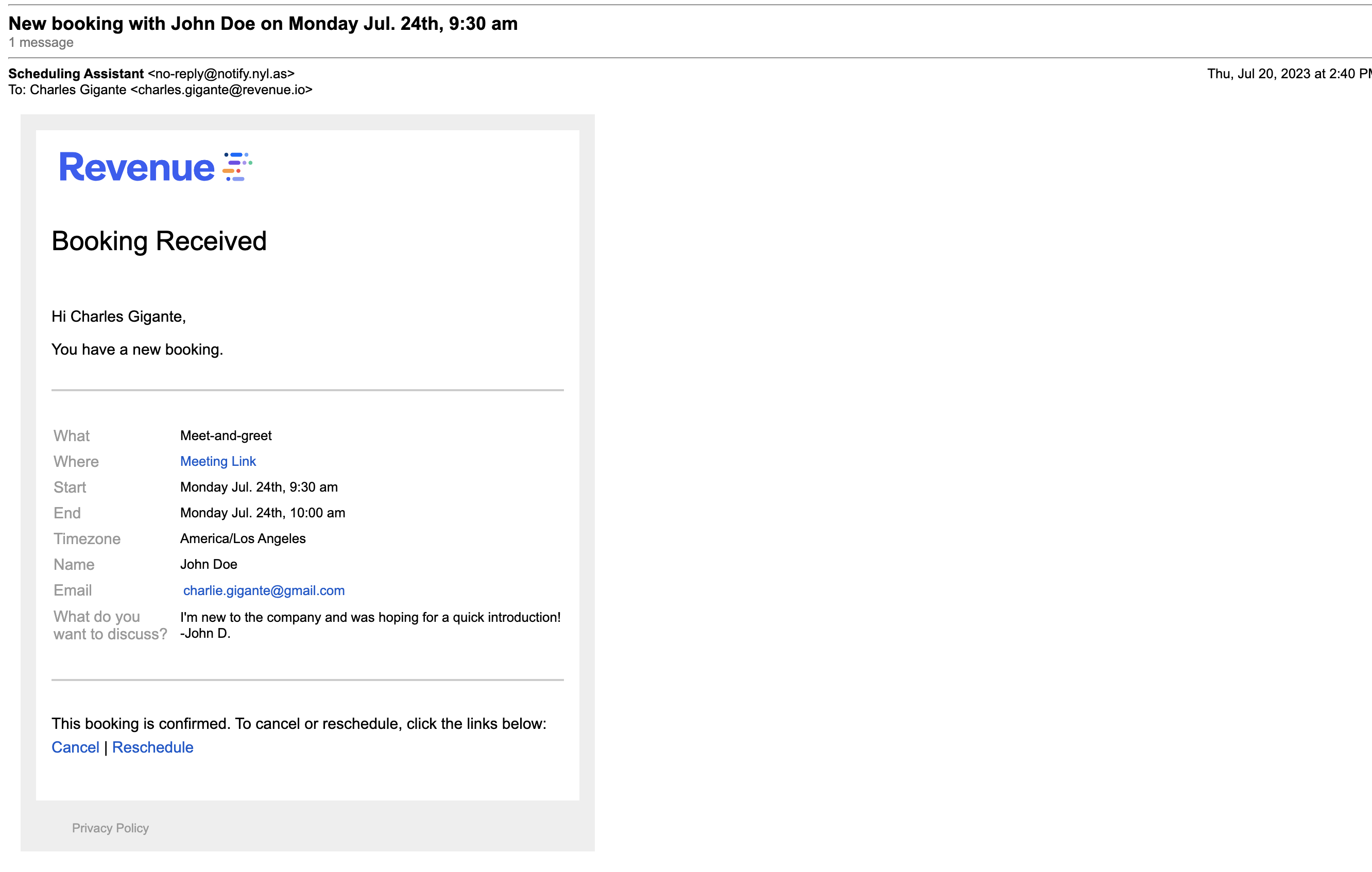Click the name value John Doe
The image size is (1372, 872).
coord(209,565)
